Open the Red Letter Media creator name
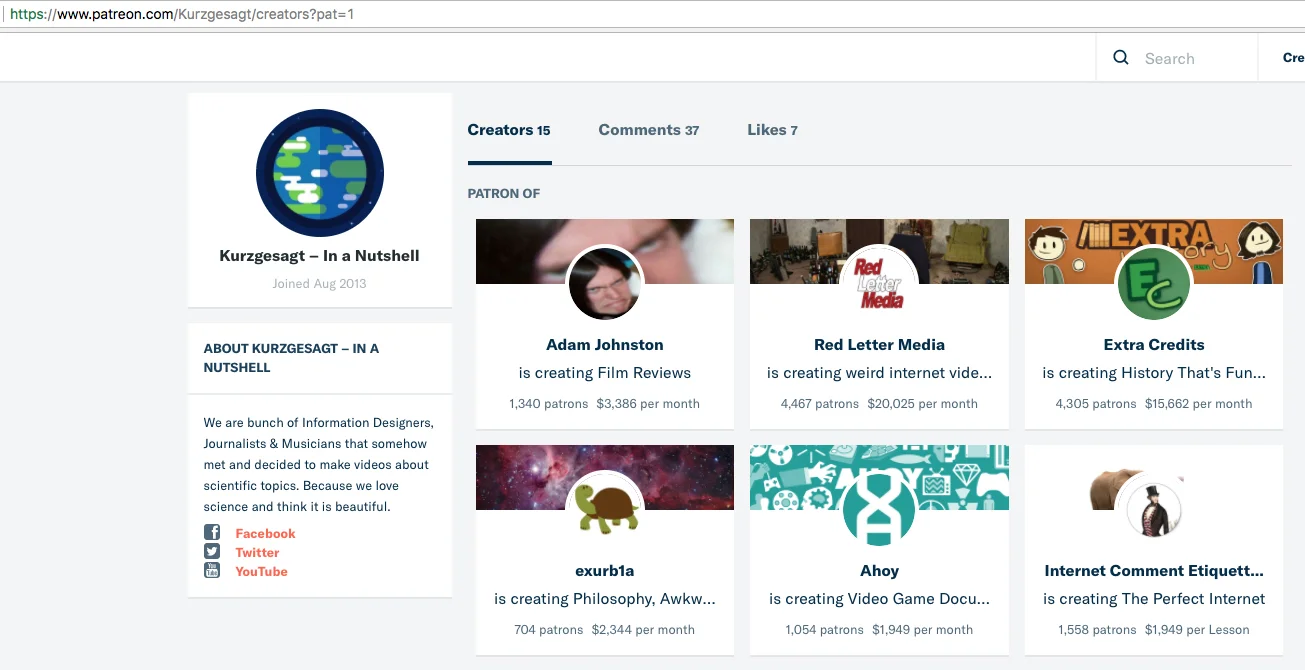Screen dimensions: 1305x670 [x=879, y=345]
